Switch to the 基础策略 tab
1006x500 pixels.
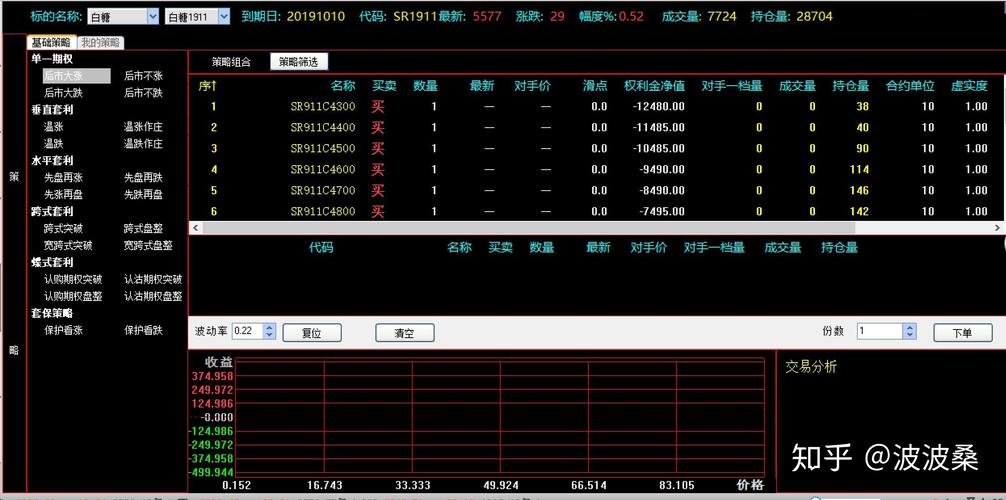(x=51, y=43)
